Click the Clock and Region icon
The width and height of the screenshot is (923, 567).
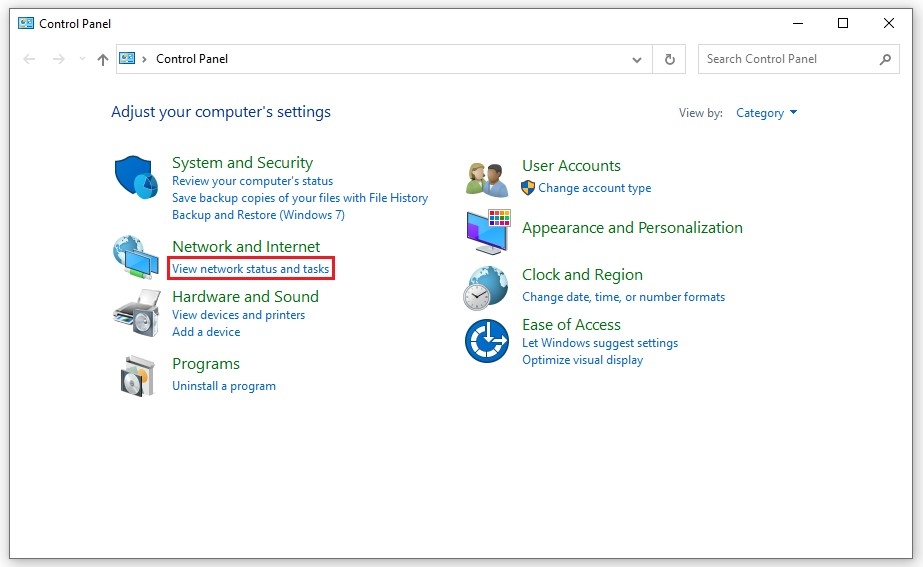click(x=487, y=287)
